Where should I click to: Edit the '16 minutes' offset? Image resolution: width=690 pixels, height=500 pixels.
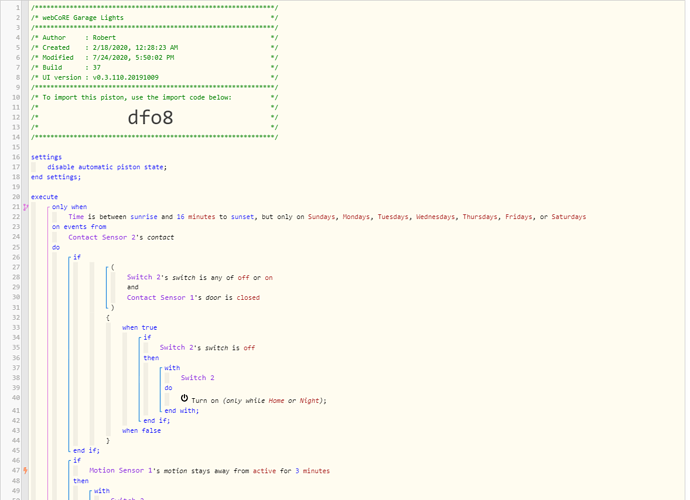196,217
